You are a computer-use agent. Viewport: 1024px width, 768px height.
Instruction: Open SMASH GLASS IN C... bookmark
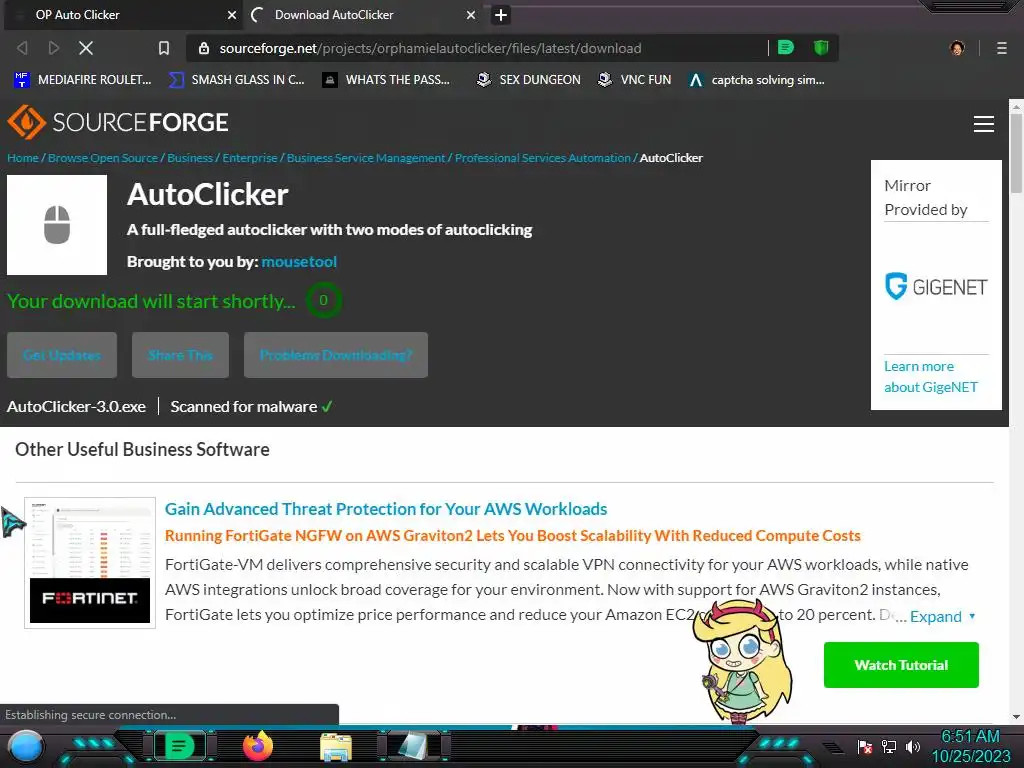[236, 80]
